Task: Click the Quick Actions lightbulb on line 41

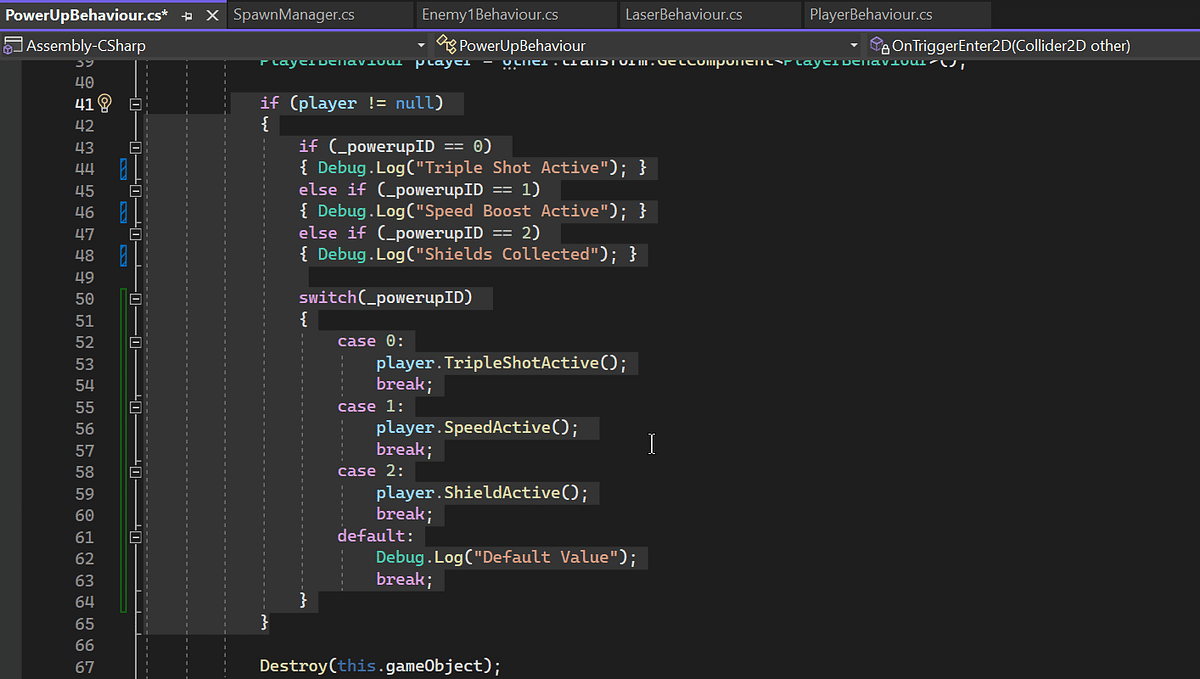Action: pyautogui.click(x=104, y=103)
